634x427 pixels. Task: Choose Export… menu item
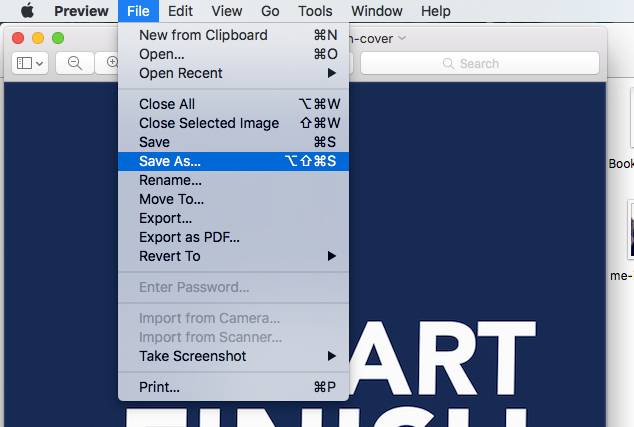pyautogui.click(x=233, y=218)
